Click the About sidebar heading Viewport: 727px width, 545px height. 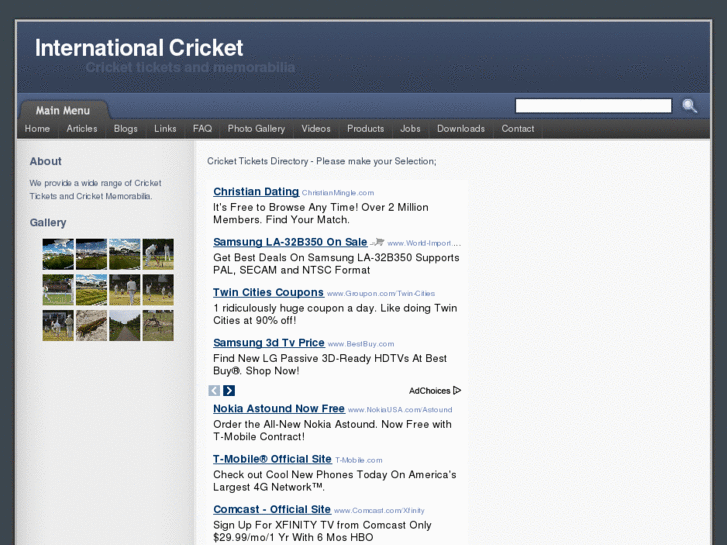[x=45, y=161]
